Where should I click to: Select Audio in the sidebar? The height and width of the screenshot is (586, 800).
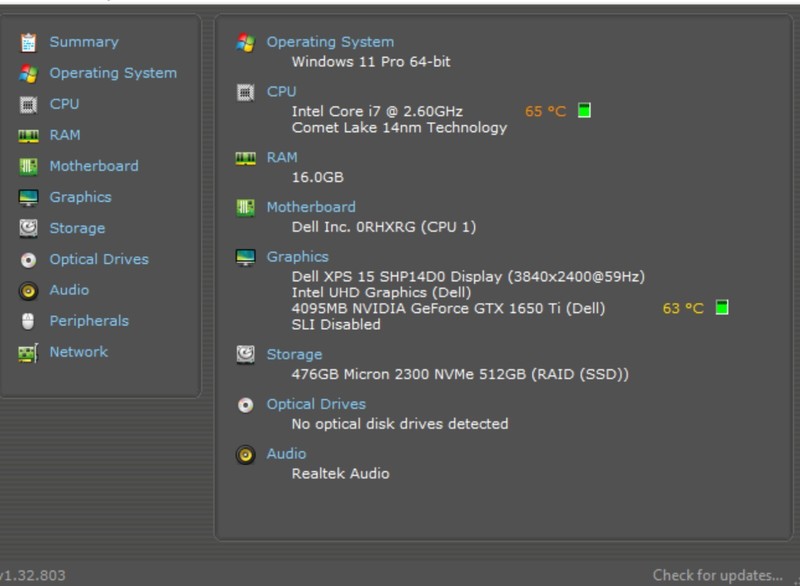(69, 290)
